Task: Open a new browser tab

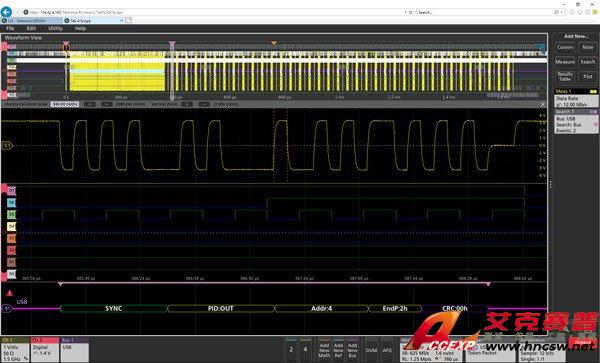Action: point(129,21)
